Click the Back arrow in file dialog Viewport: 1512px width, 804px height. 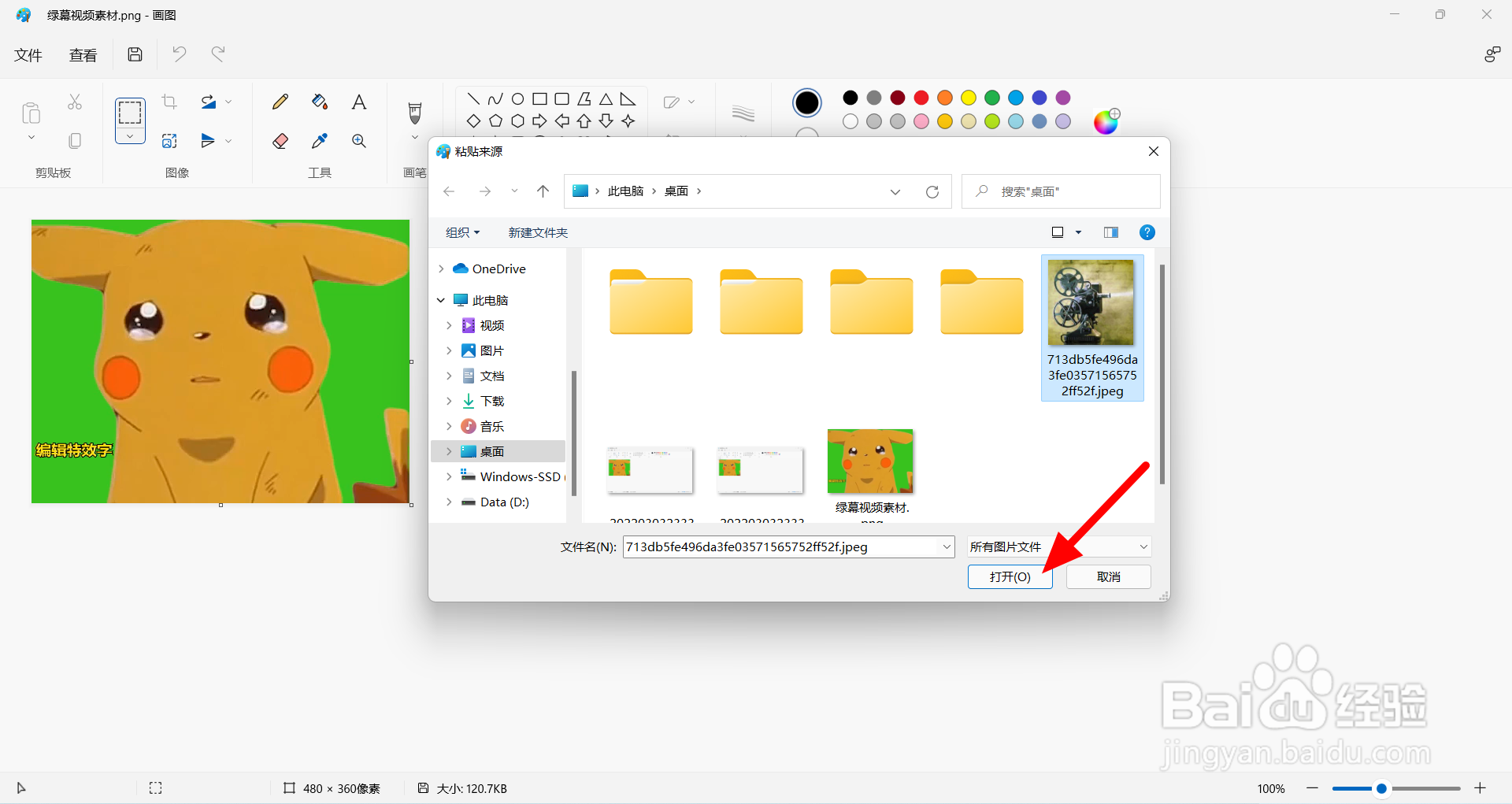(x=449, y=191)
